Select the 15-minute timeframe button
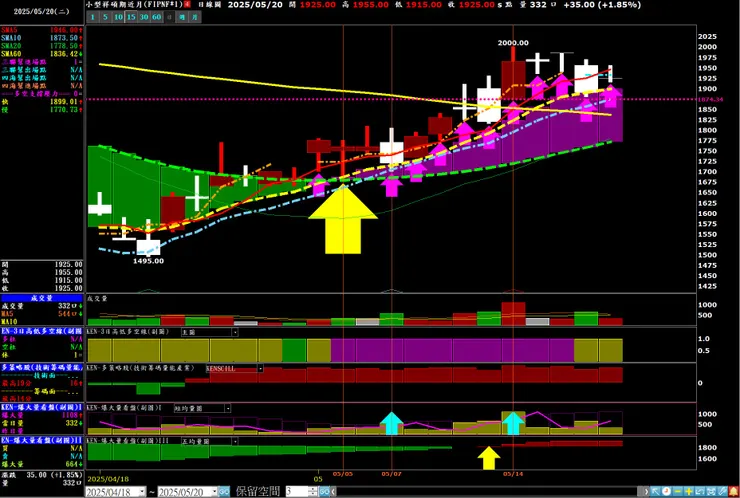740x498 pixels. (131, 17)
